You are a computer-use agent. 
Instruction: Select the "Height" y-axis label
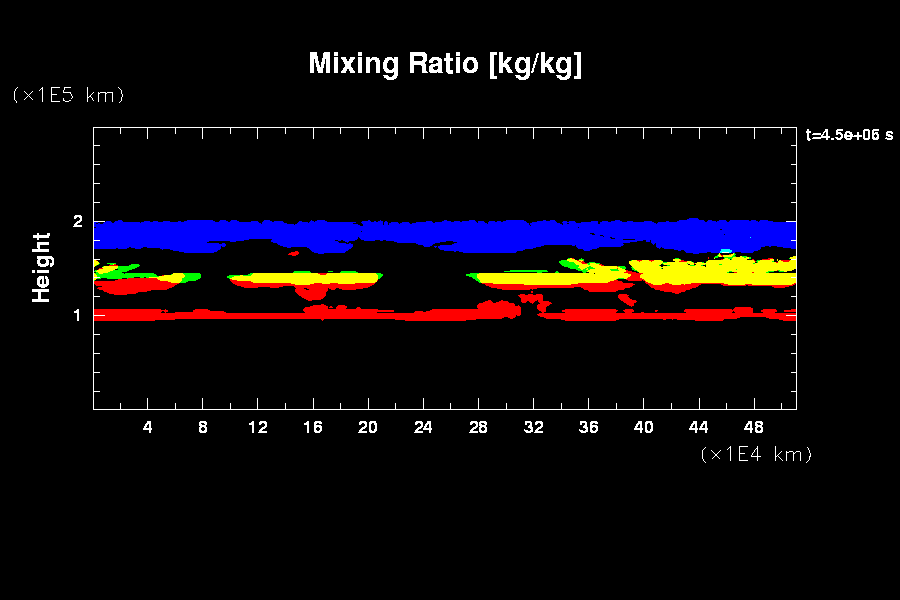[42, 267]
